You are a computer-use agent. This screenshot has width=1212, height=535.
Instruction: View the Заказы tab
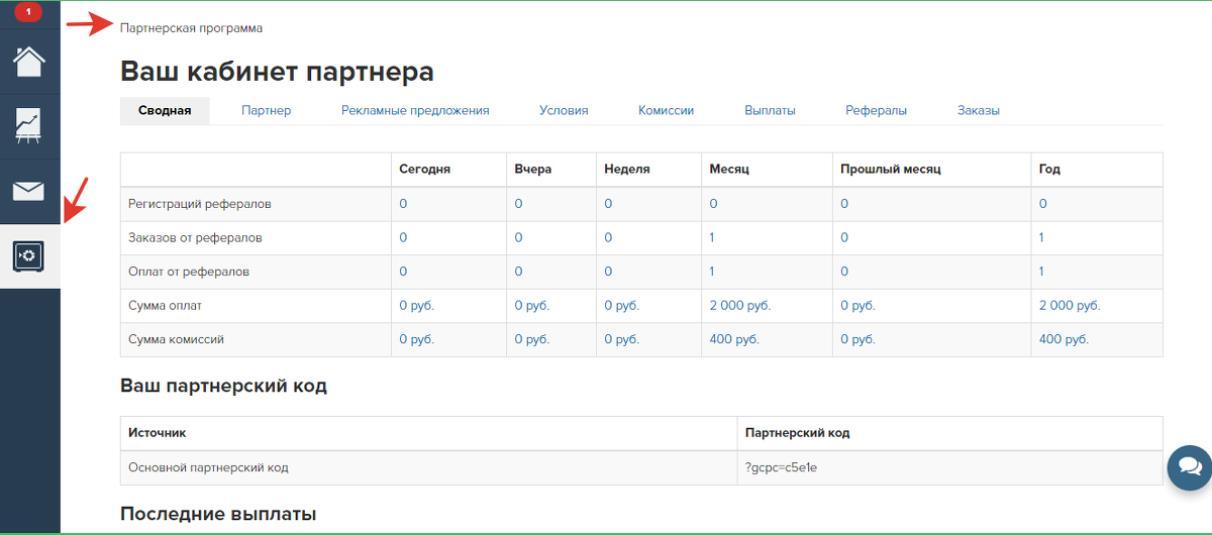click(x=979, y=111)
